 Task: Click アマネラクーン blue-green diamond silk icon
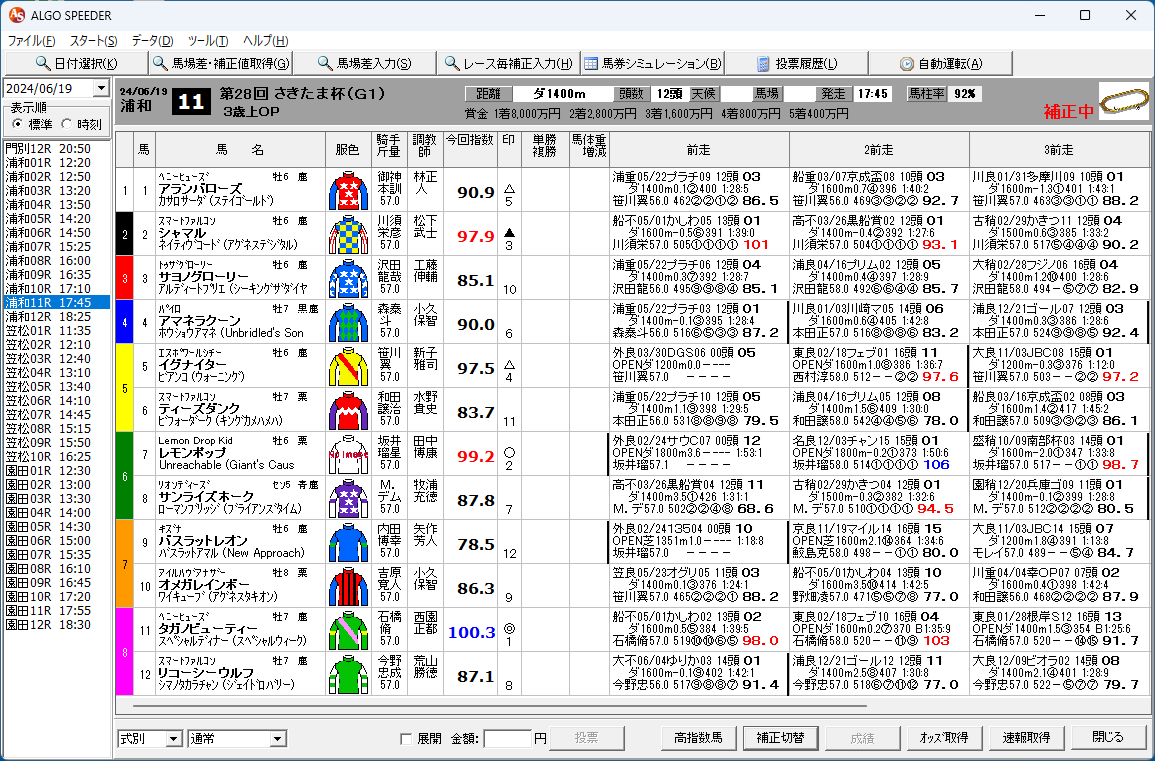348,323
